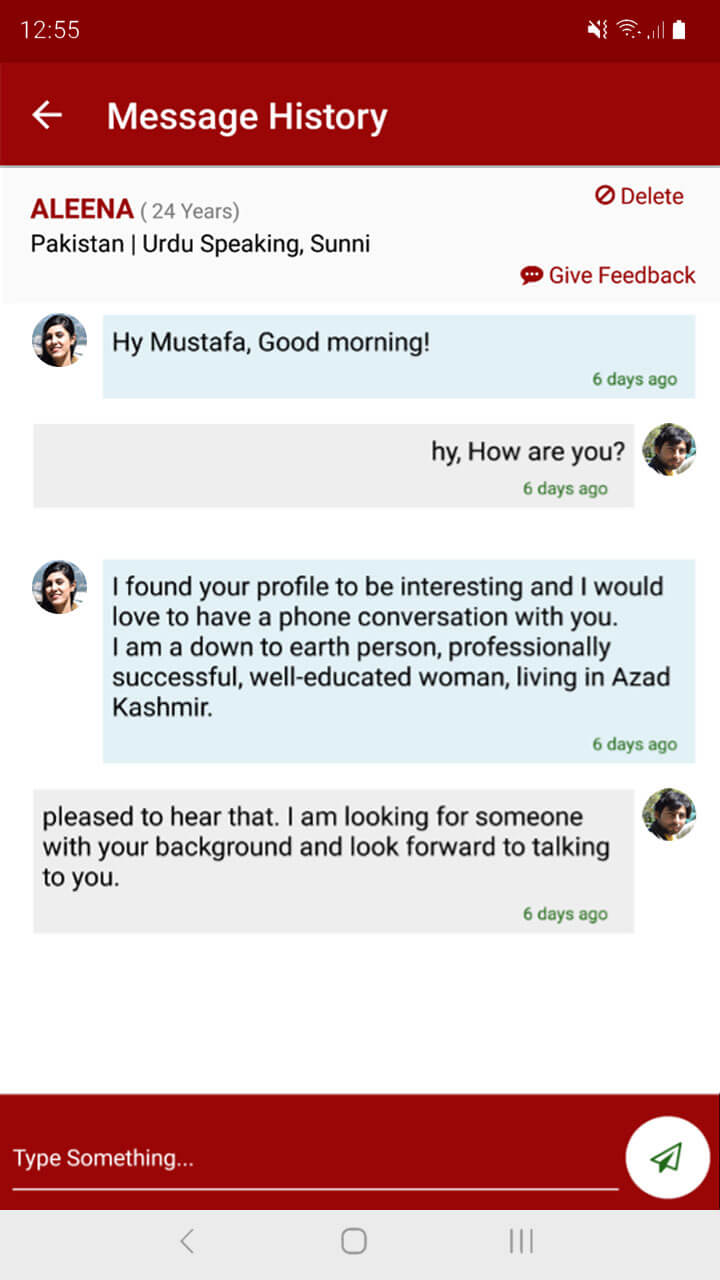Tap Aleena's avatar beside the phone conversation message

[x=59, y=586]
